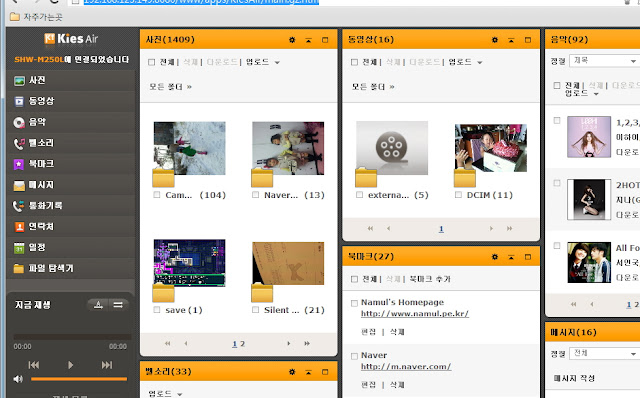The width and height of the screenshot is (640, 398).
Task: Click the 음악 disc icon in sidebar
Action: coord(19,122)
